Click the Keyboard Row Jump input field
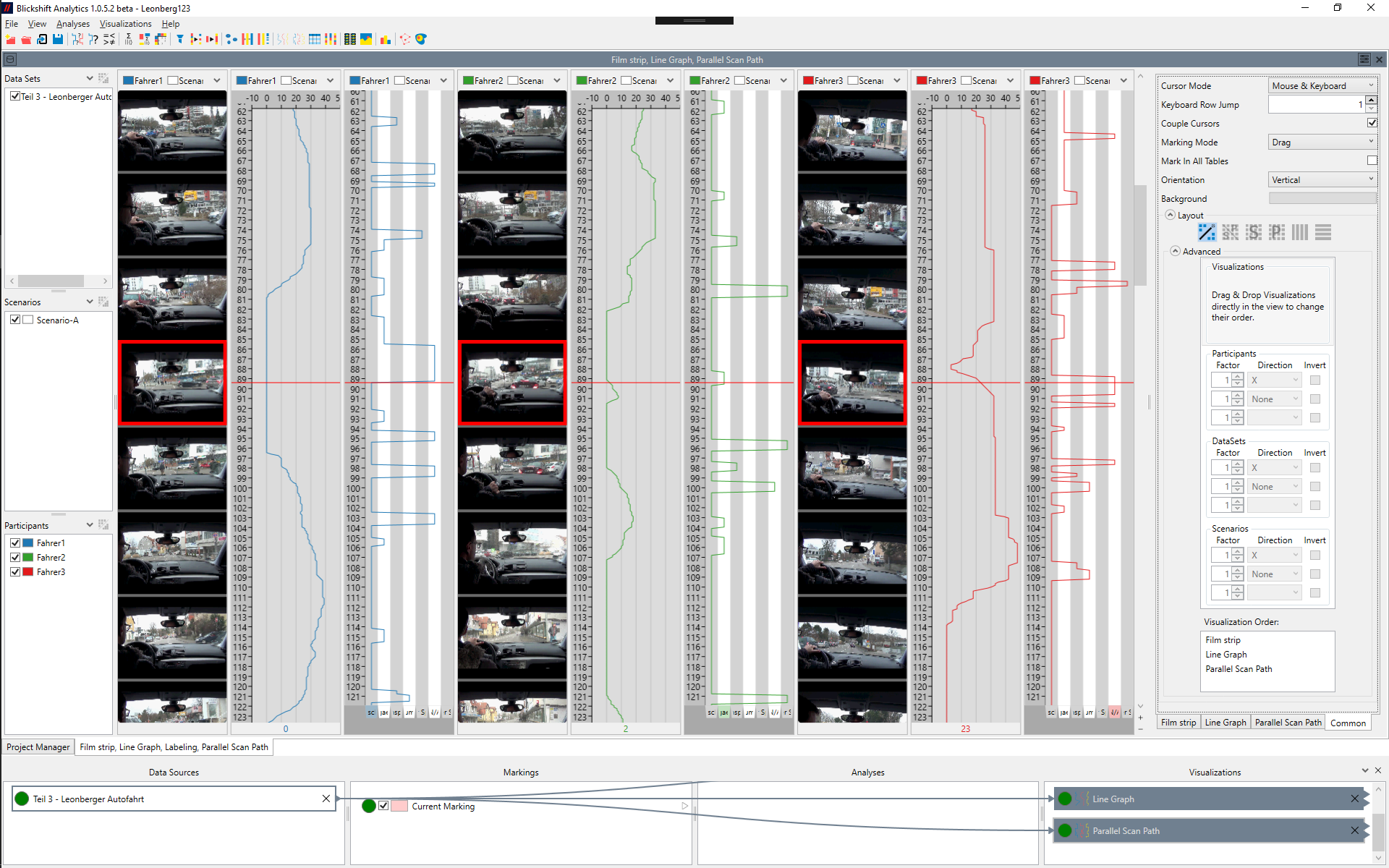The image size is (1389, 868). click(x=1317, y=104)
